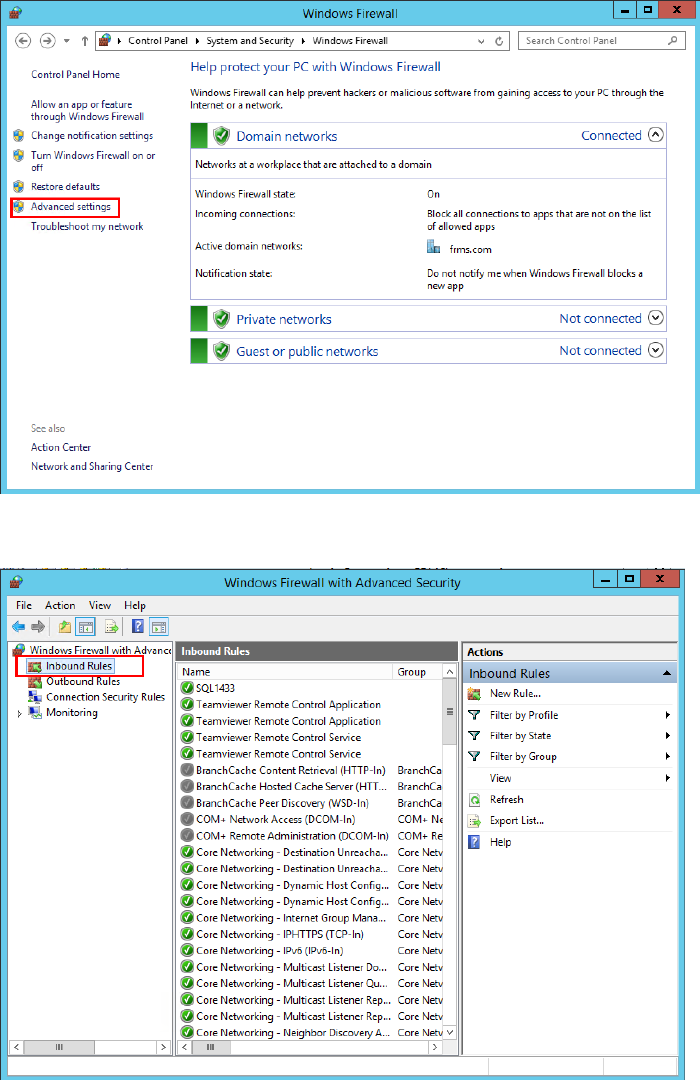The width and height of the screenshot is (700, 1080).
Task: Open Allow an app or feature through Windows Firewall
Action: point(88,110)
